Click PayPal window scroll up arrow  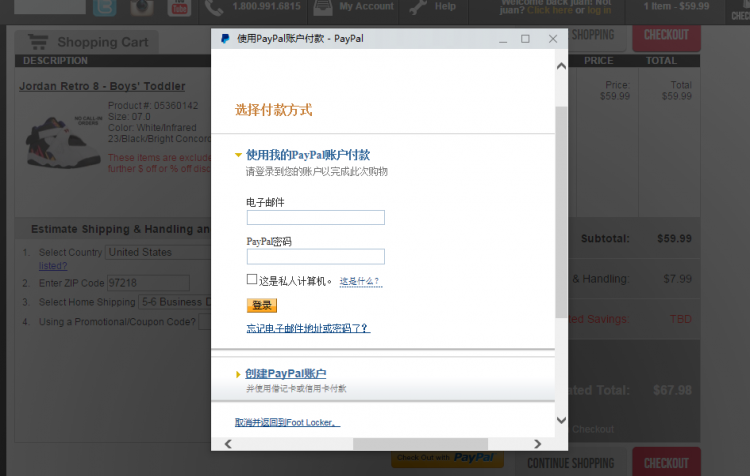[562, 66]
